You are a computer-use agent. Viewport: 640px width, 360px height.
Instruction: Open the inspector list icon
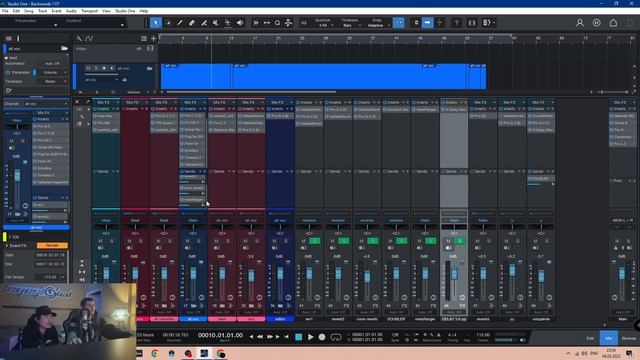pos(9,38)
